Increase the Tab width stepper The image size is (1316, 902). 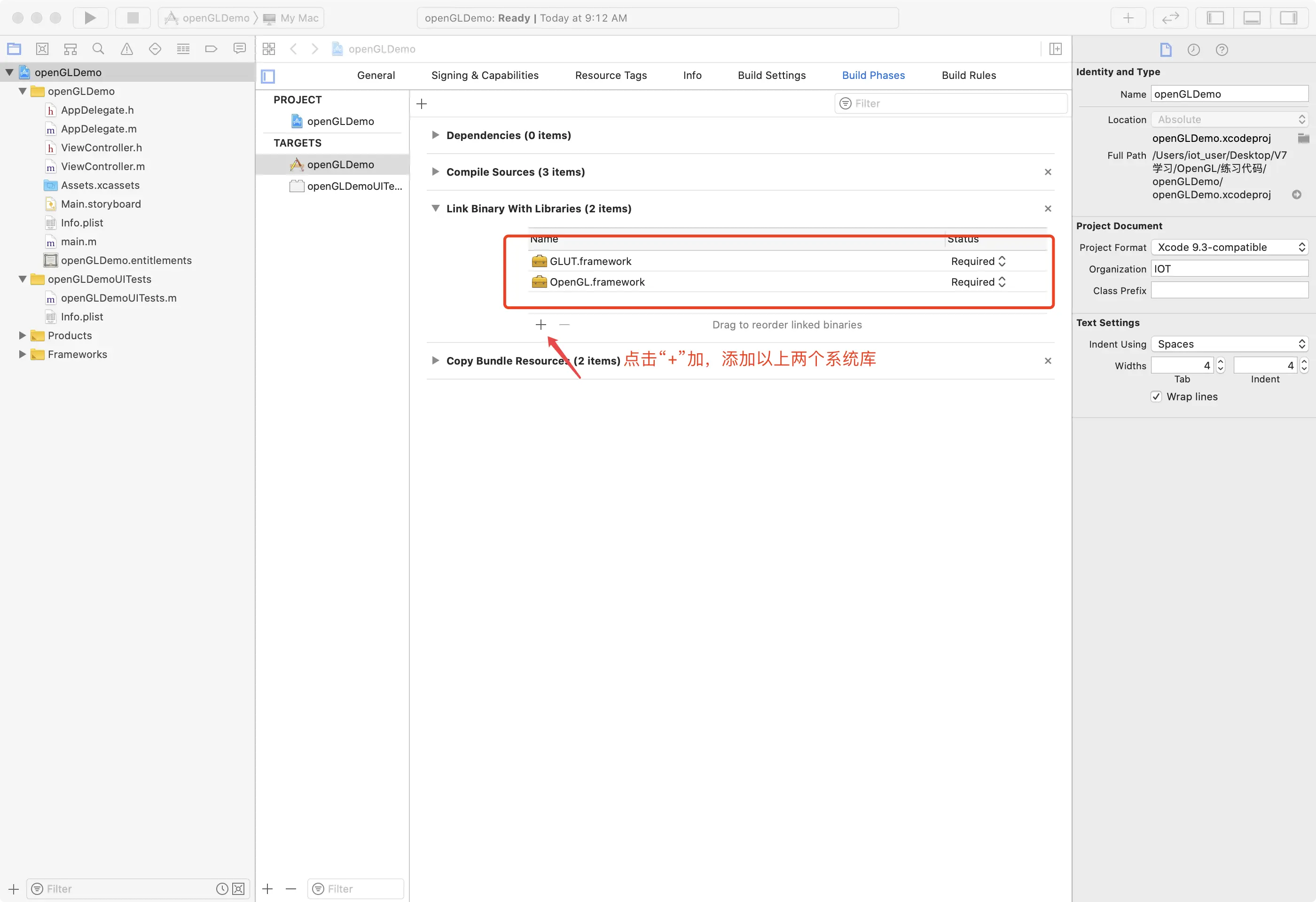pyautogui.click(x=1220, y=362)
